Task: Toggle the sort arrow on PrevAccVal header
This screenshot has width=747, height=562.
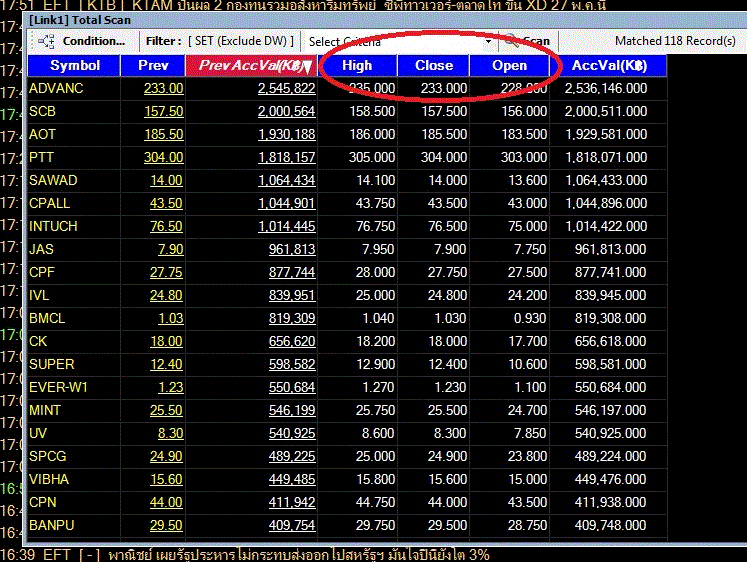Action: tap(307, 67)
